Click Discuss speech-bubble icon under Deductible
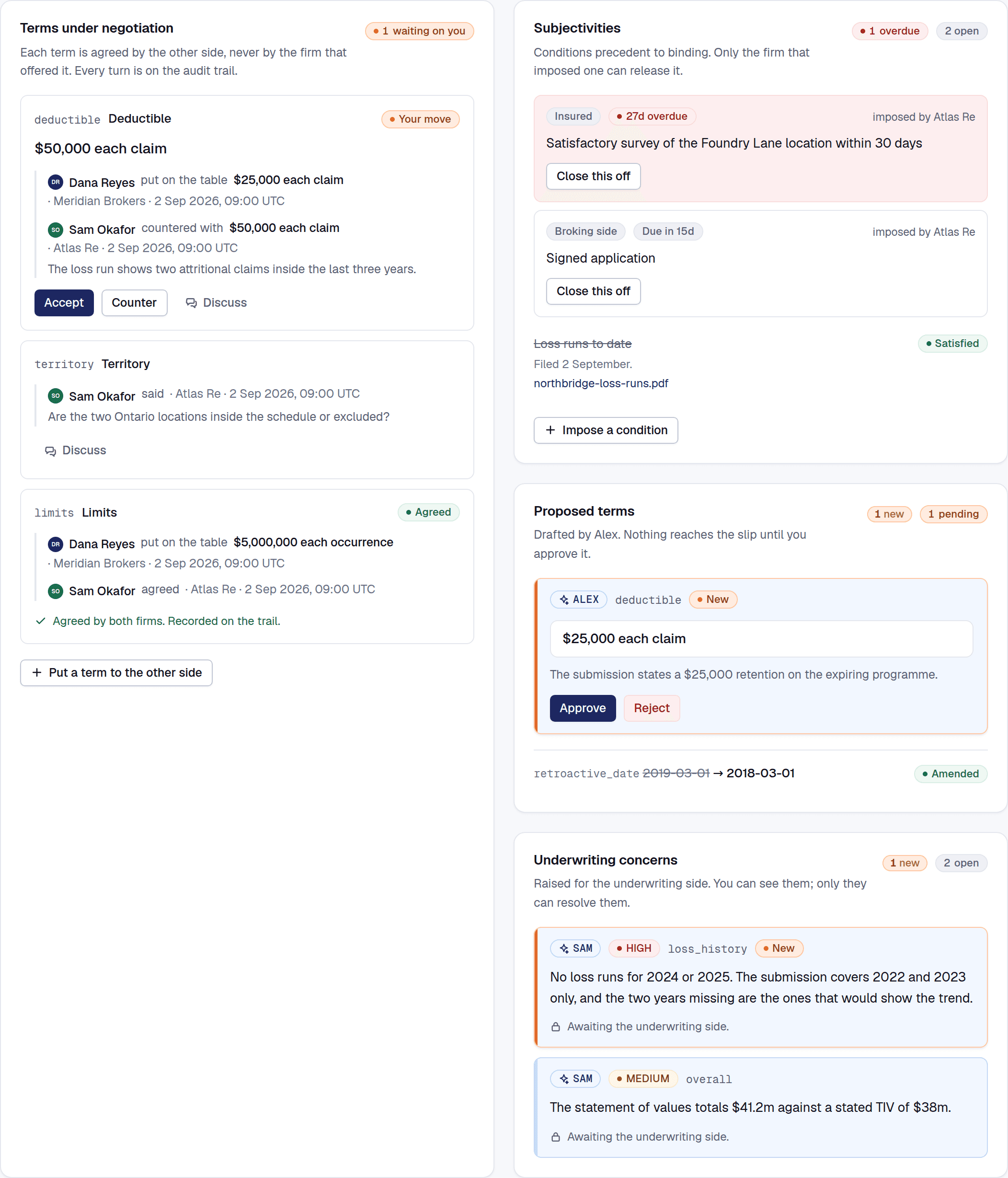This screenshot has height=1178, width=1008. click(191, 303)
